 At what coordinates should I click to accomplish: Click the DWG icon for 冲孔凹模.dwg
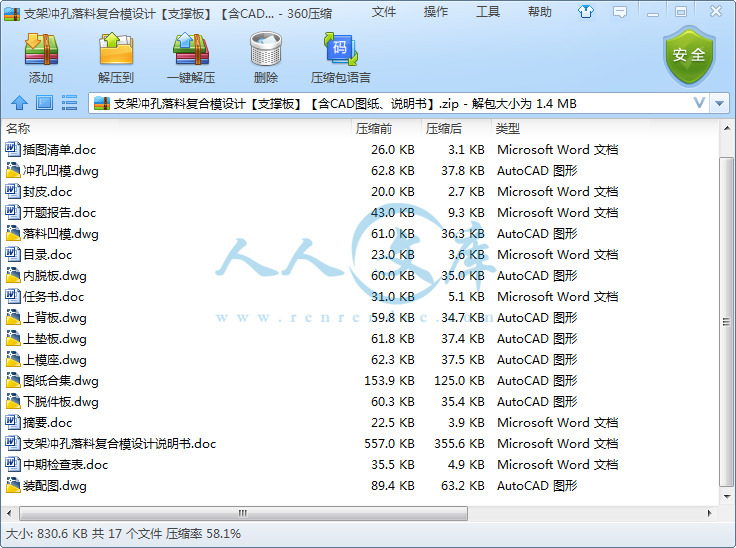tap(13, 170)
